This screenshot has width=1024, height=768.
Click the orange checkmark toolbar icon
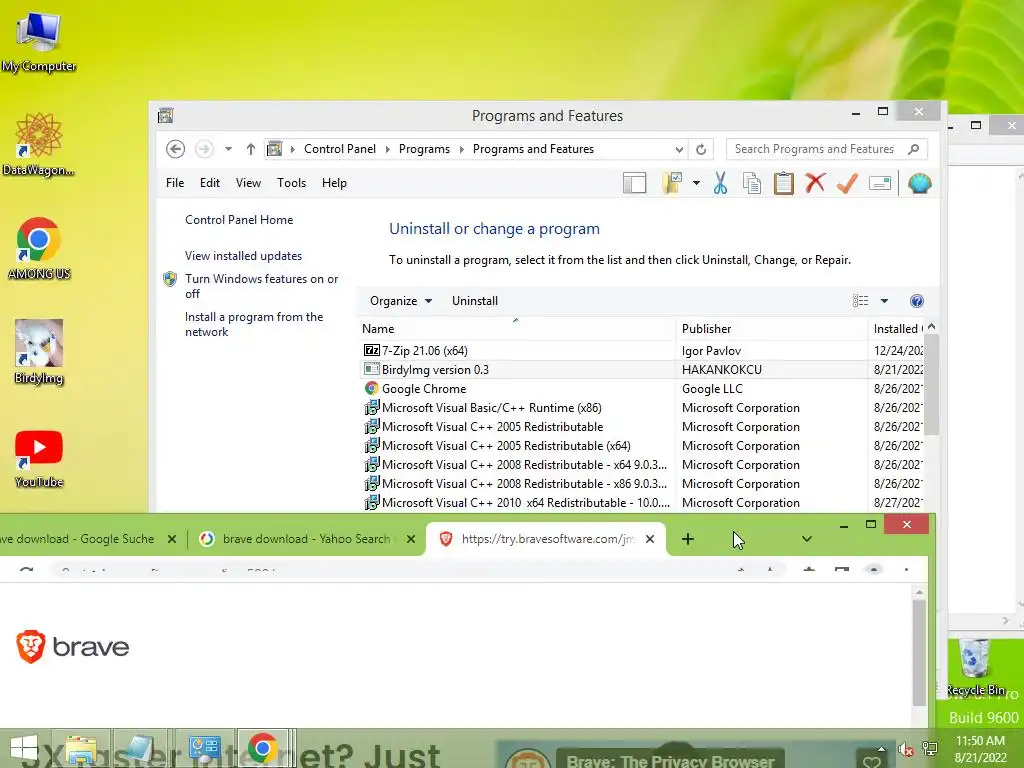847,183
